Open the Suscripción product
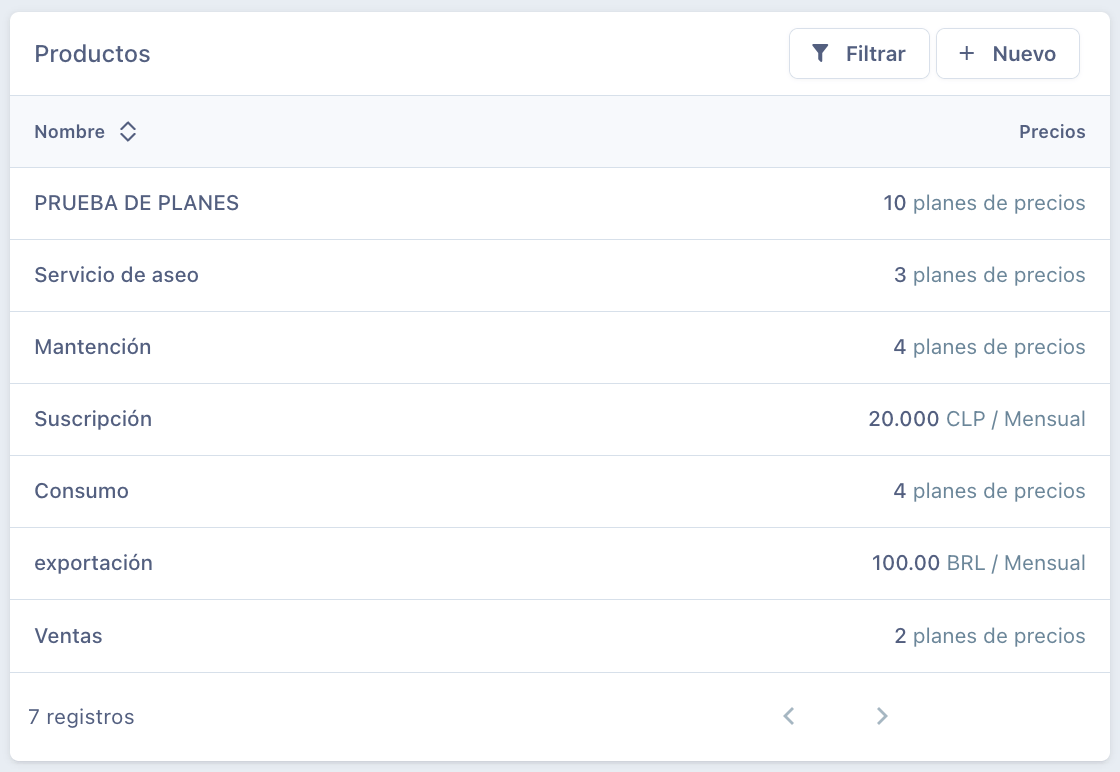Viewport: 1120px width, 772px height. pyautogui.click(x=93, y=418)
